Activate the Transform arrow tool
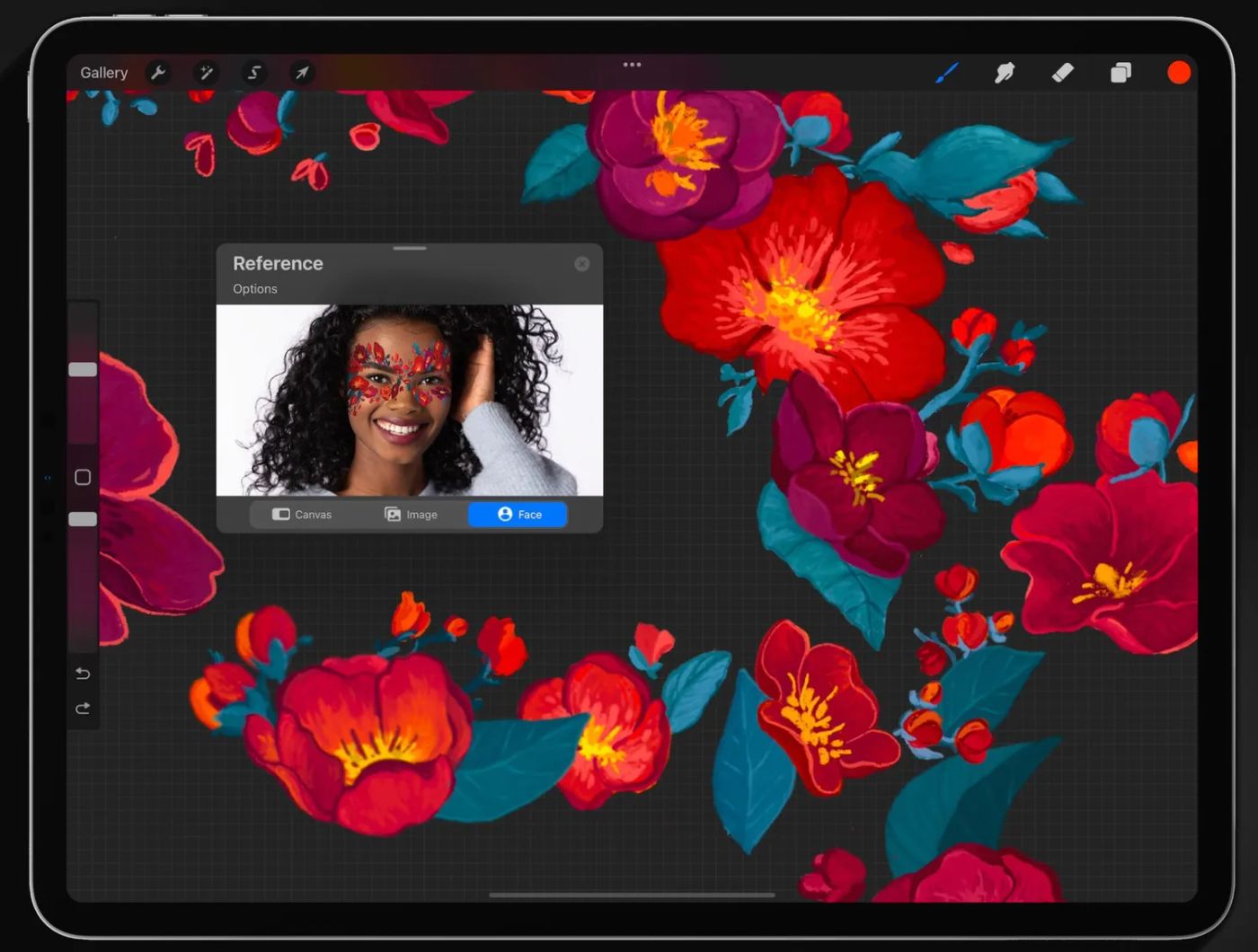Screen dimensions: 1258x952 (302, 73)
